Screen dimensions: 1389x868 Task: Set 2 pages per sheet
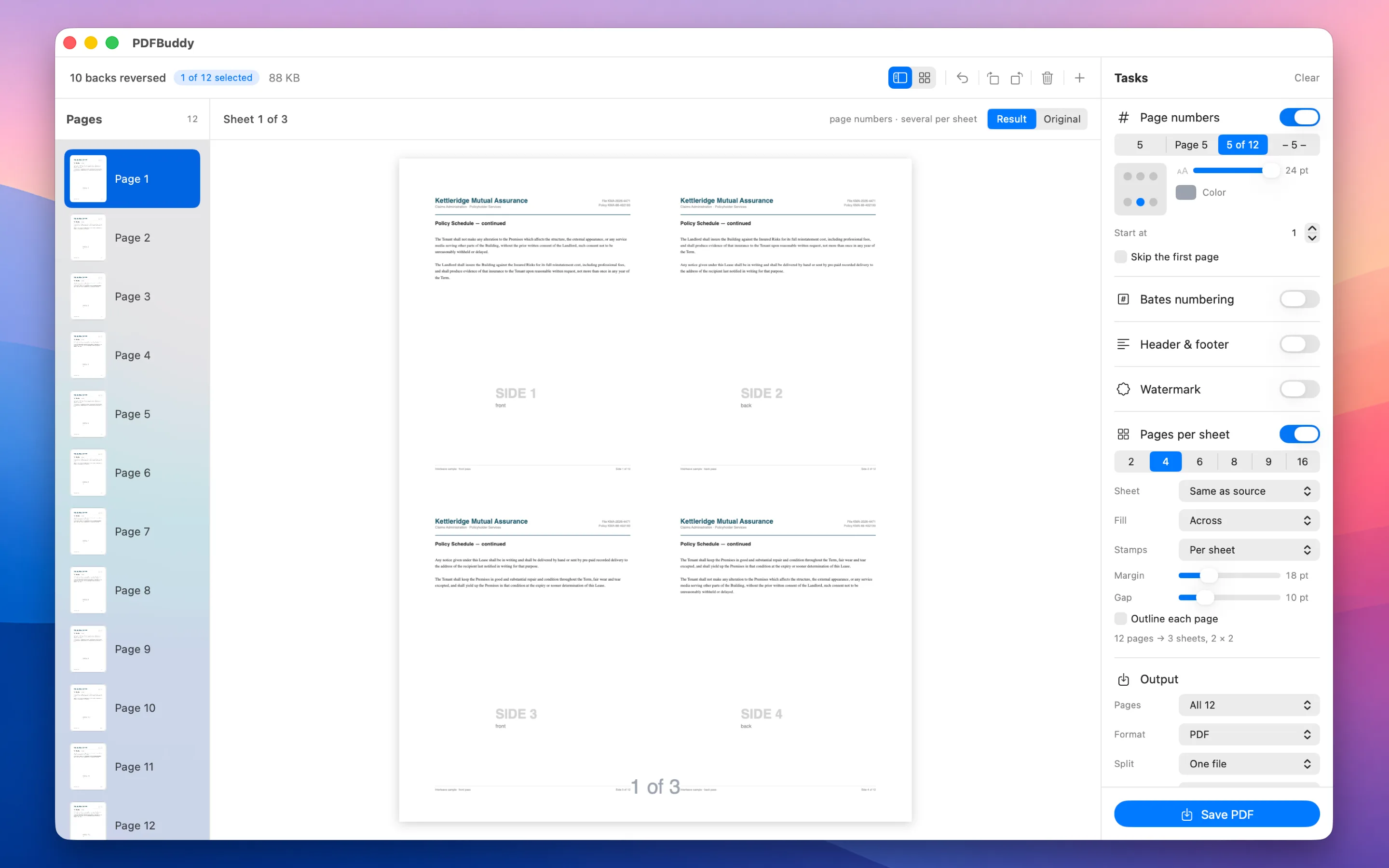tap(1131, 462)
